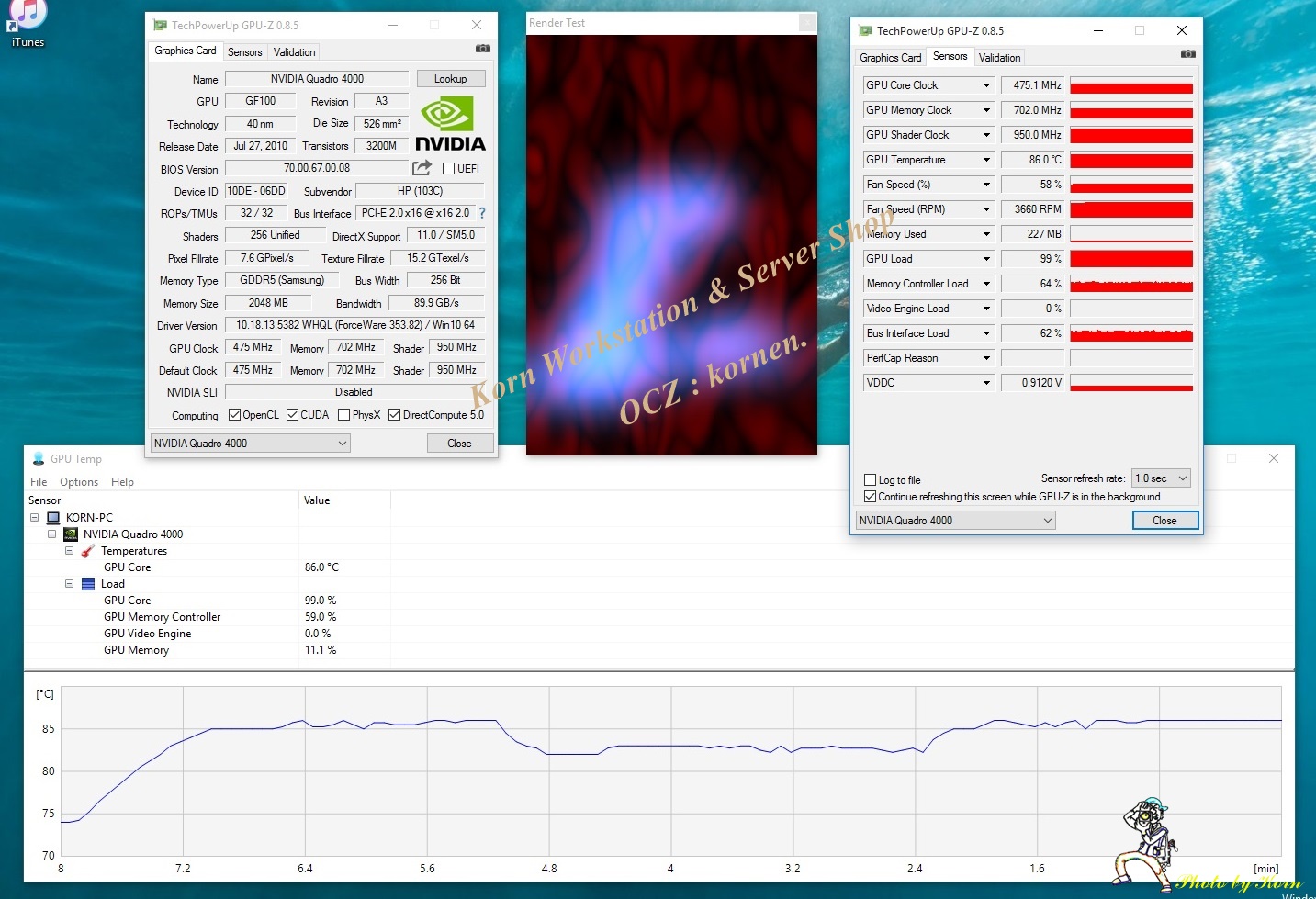
Task: Collapse the Load tree node
Action: click(69, 584)
